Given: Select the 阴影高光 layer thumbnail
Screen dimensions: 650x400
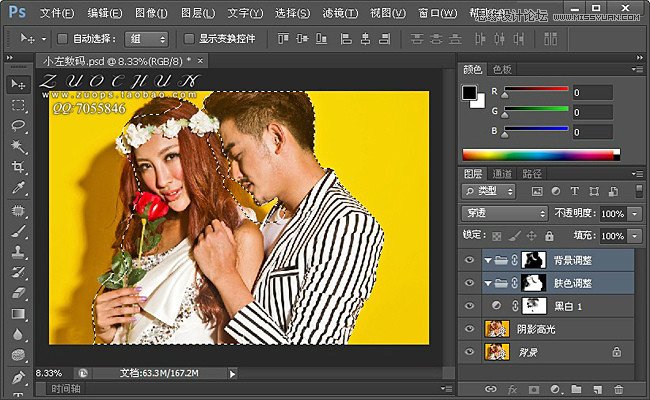Looking at the screenshot, I should [497, 329].
